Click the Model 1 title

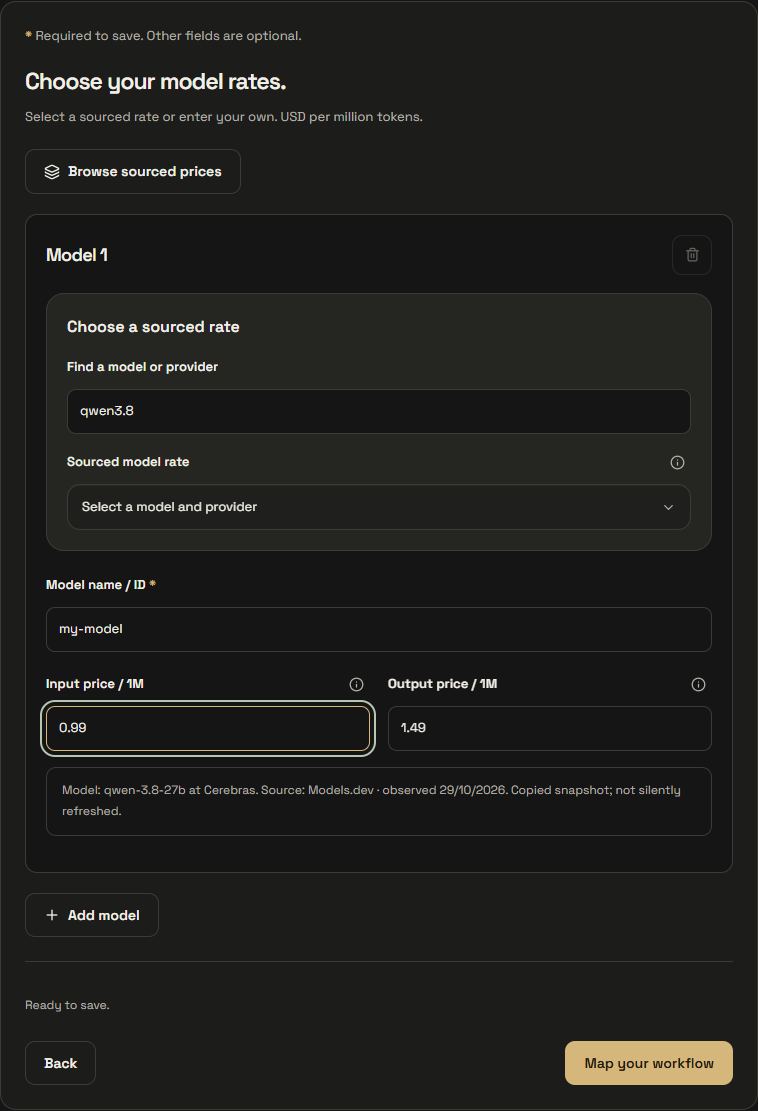77,255
